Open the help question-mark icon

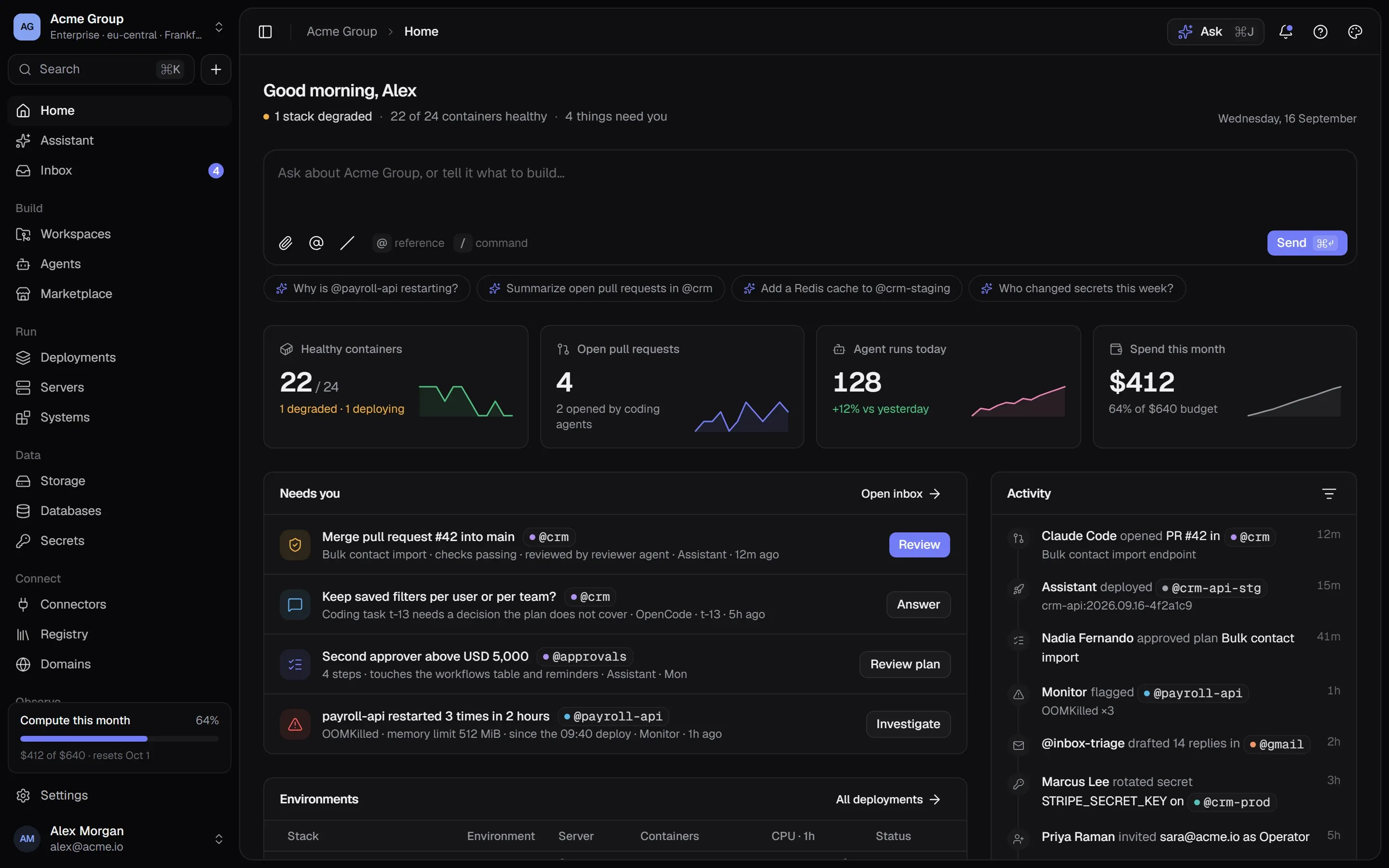(1320, 31)
